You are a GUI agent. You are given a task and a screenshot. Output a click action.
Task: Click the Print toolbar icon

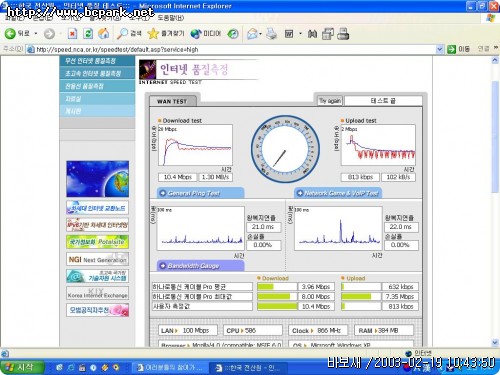point(271,33)
